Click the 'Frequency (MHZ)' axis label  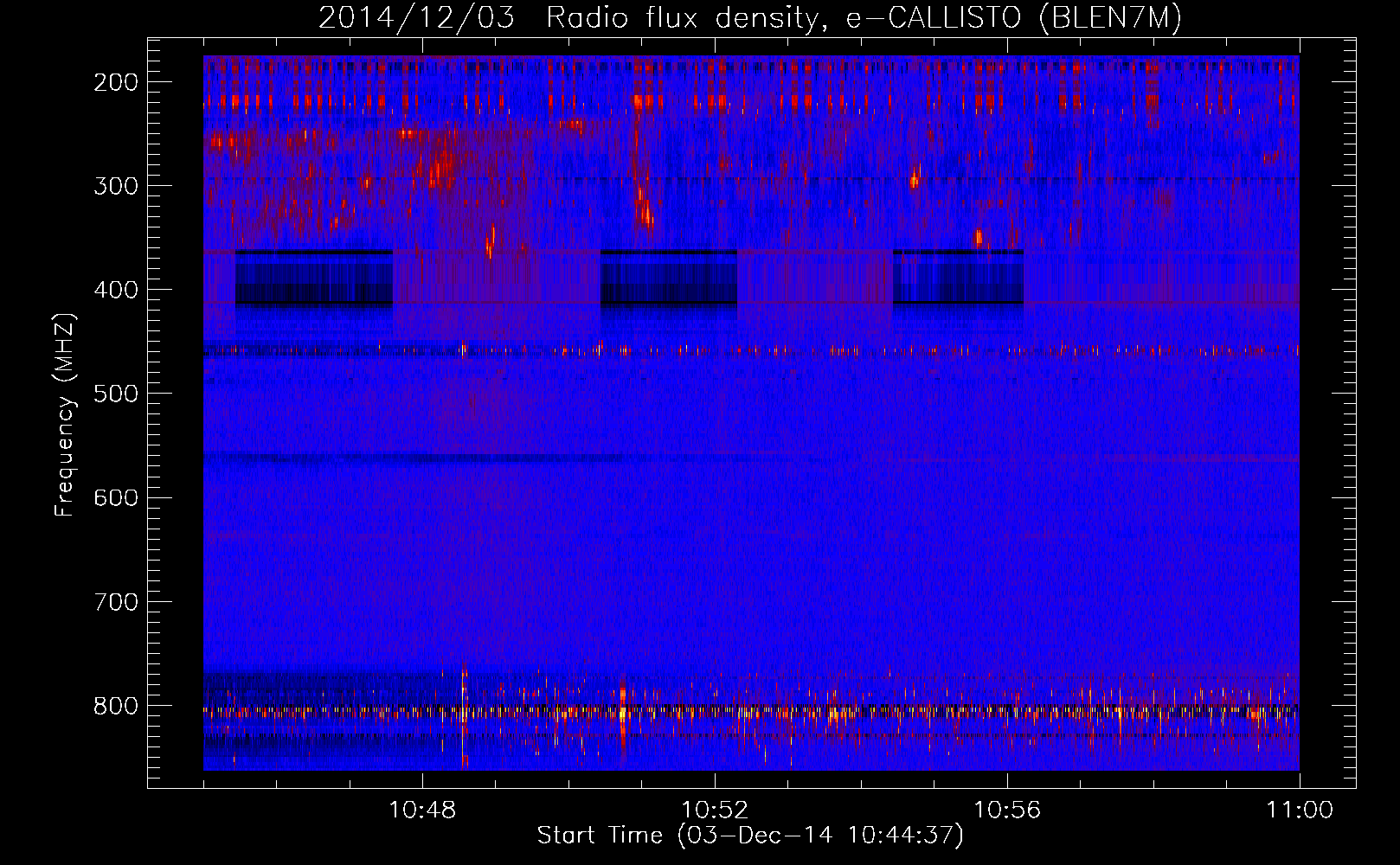(66, 415)
